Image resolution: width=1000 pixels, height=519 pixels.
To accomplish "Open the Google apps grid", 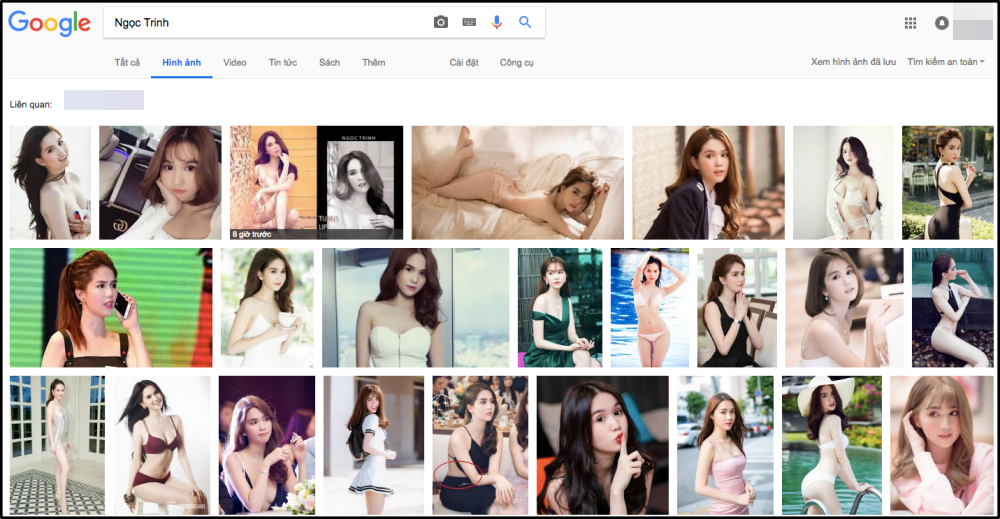I will pyautogui.click(x=910, y=23).
